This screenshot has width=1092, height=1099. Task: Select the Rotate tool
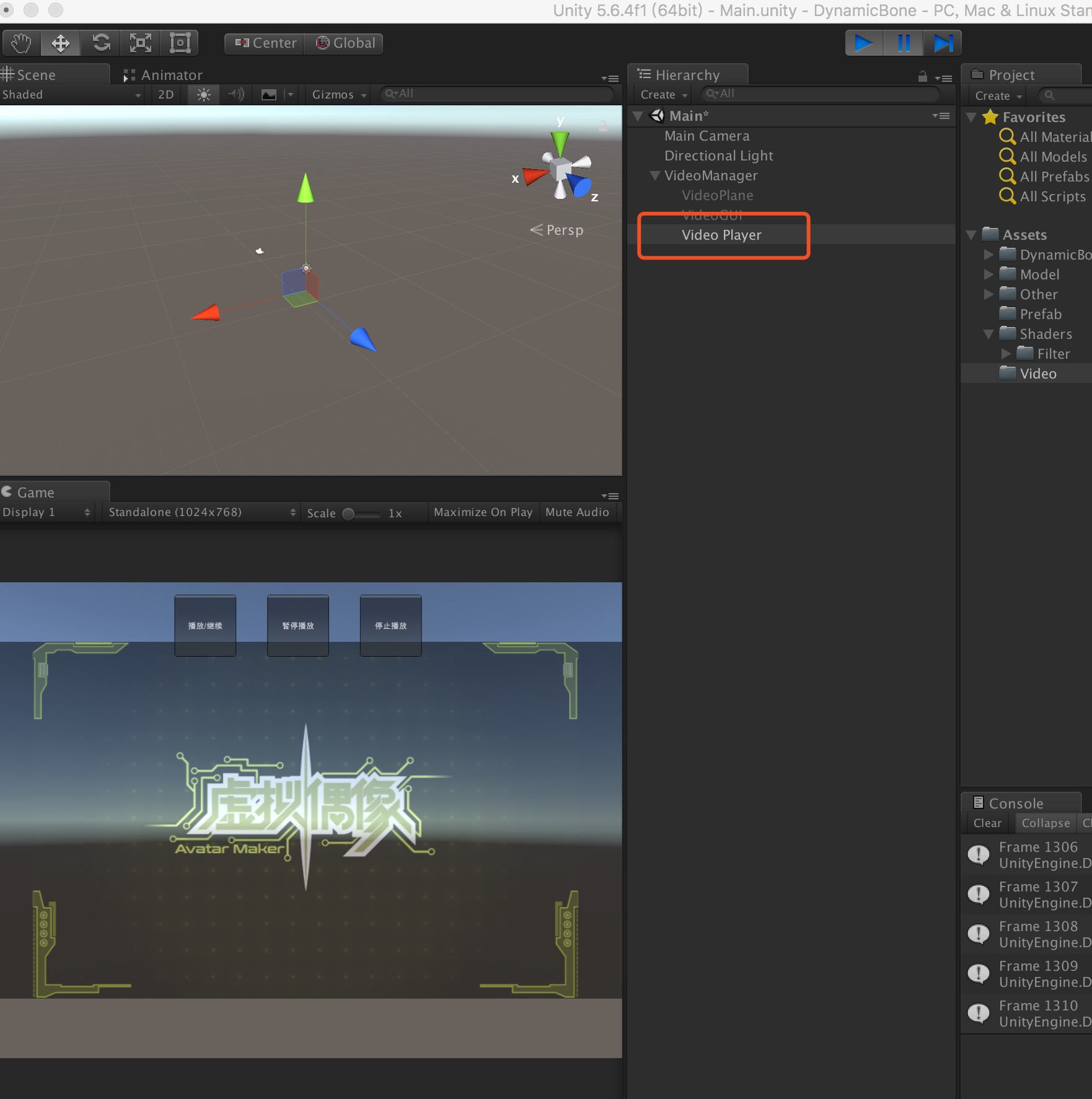100,43
